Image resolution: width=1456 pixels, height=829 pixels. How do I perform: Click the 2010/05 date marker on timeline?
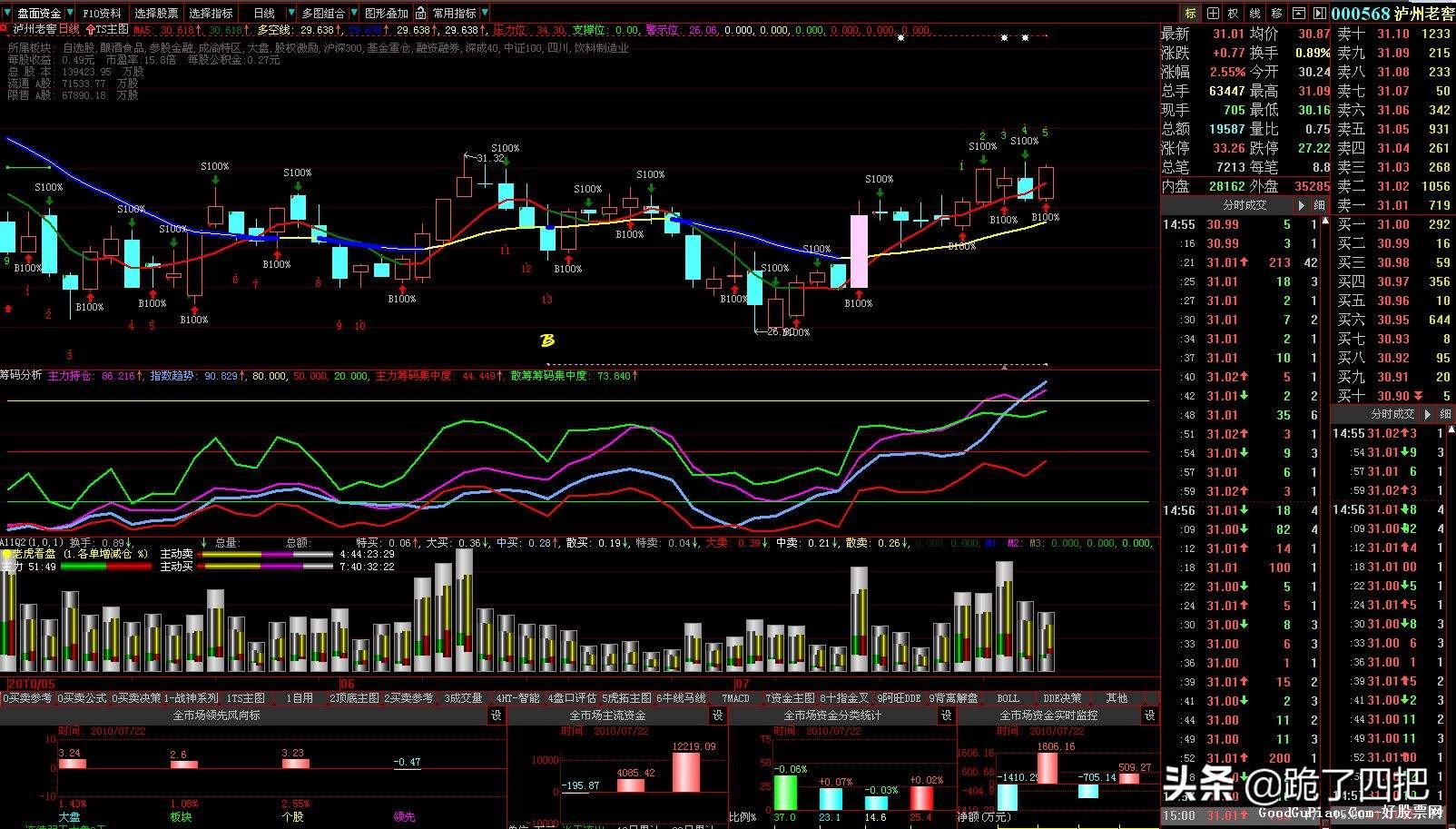(x=32, y=684)
